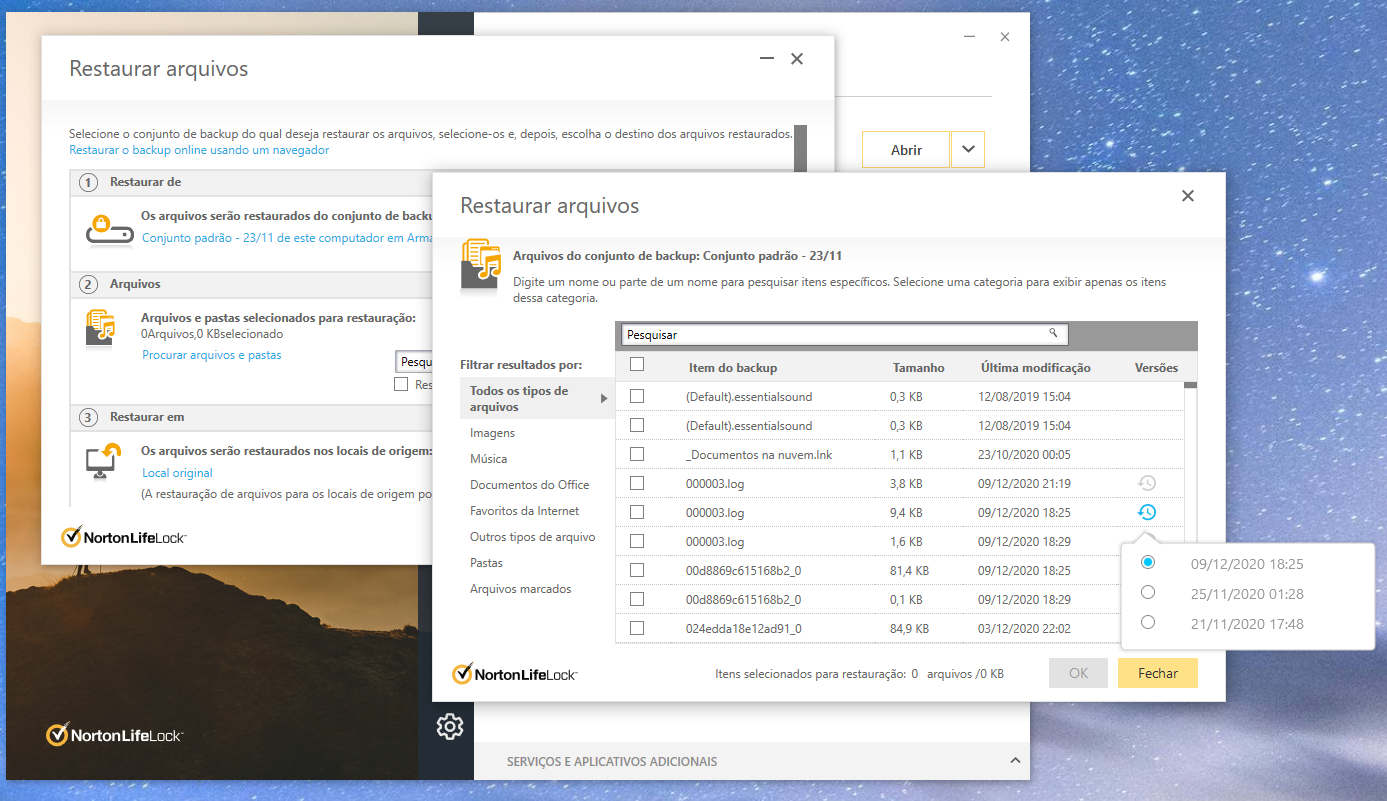Filter results by Favoritos da Internet
This screenshot has width=1387, height=801.
(x=525, y=511)
